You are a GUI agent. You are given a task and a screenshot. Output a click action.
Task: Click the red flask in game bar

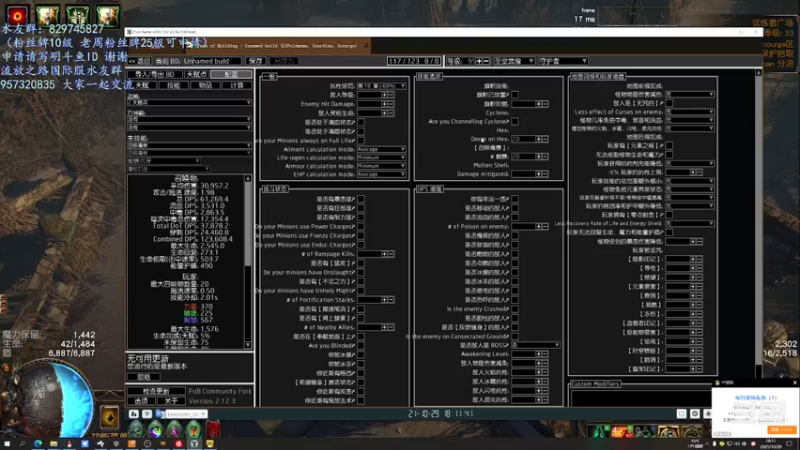click(x=213, y=430)
